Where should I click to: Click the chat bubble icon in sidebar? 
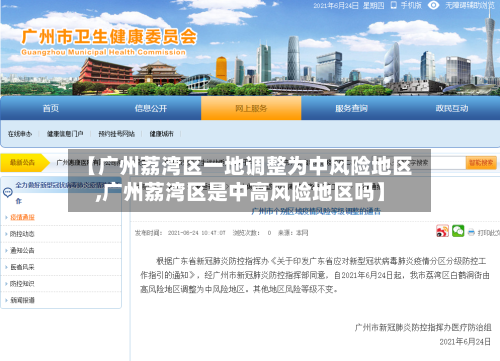(8, 192)
